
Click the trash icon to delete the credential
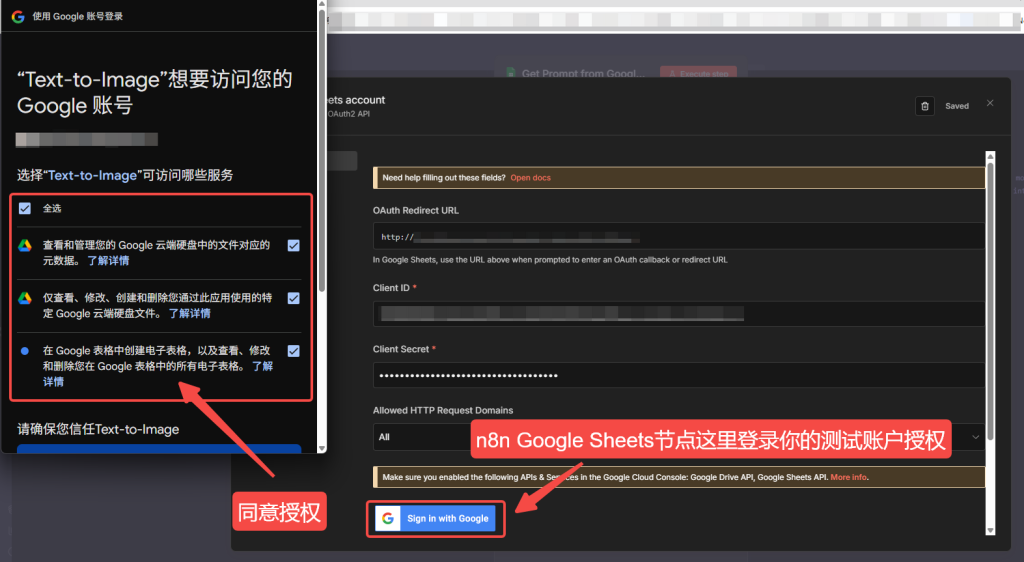pyautogui.click(x=925, y=106)
